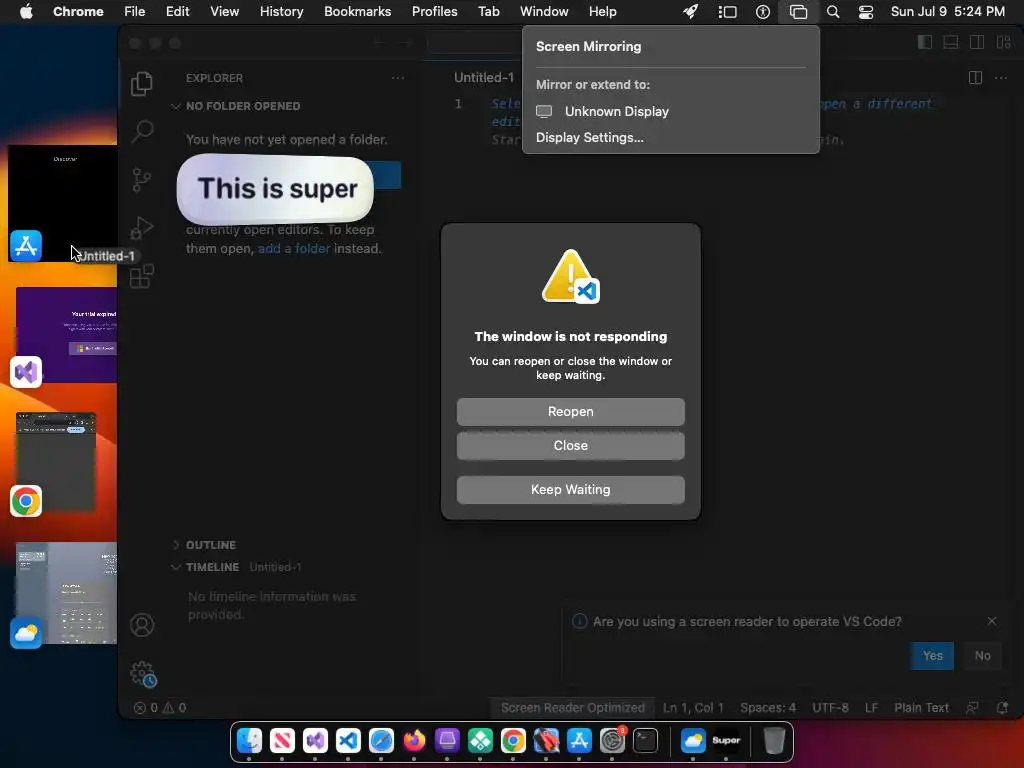The width and height of the screenshot is (1024, 768).
Task: Open the News app from the Dock
Action: pyautogui.click(x=282, y=741)
